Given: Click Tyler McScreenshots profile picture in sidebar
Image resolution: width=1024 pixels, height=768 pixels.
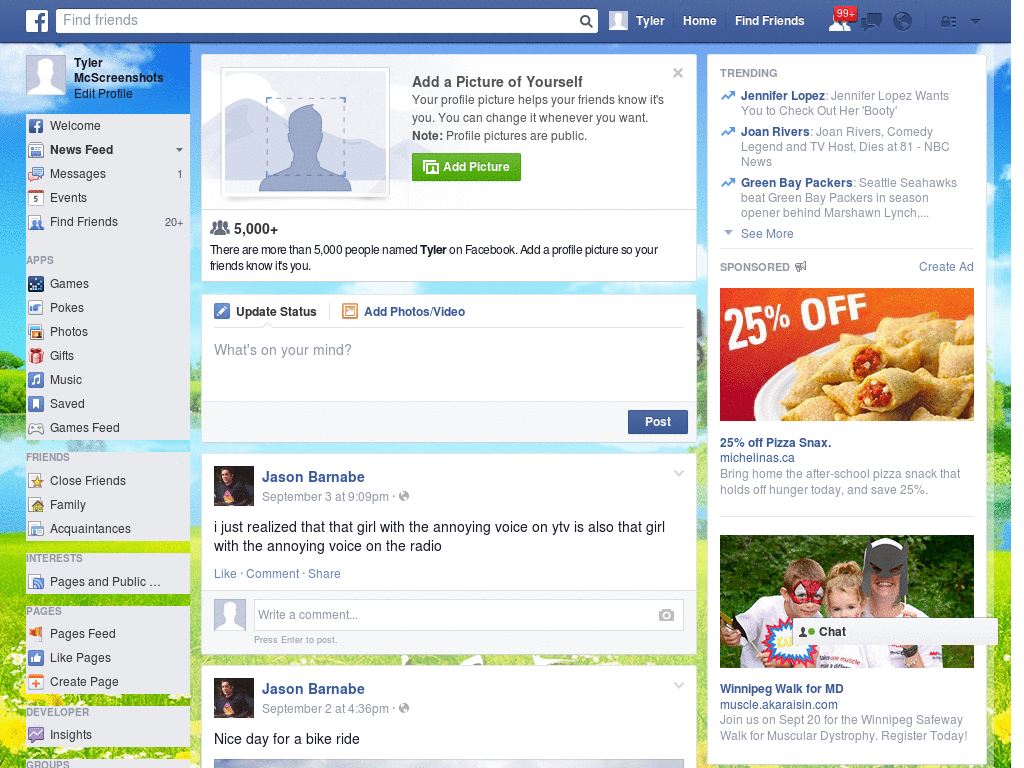Looking at the screenshot, I should (46, 76).
